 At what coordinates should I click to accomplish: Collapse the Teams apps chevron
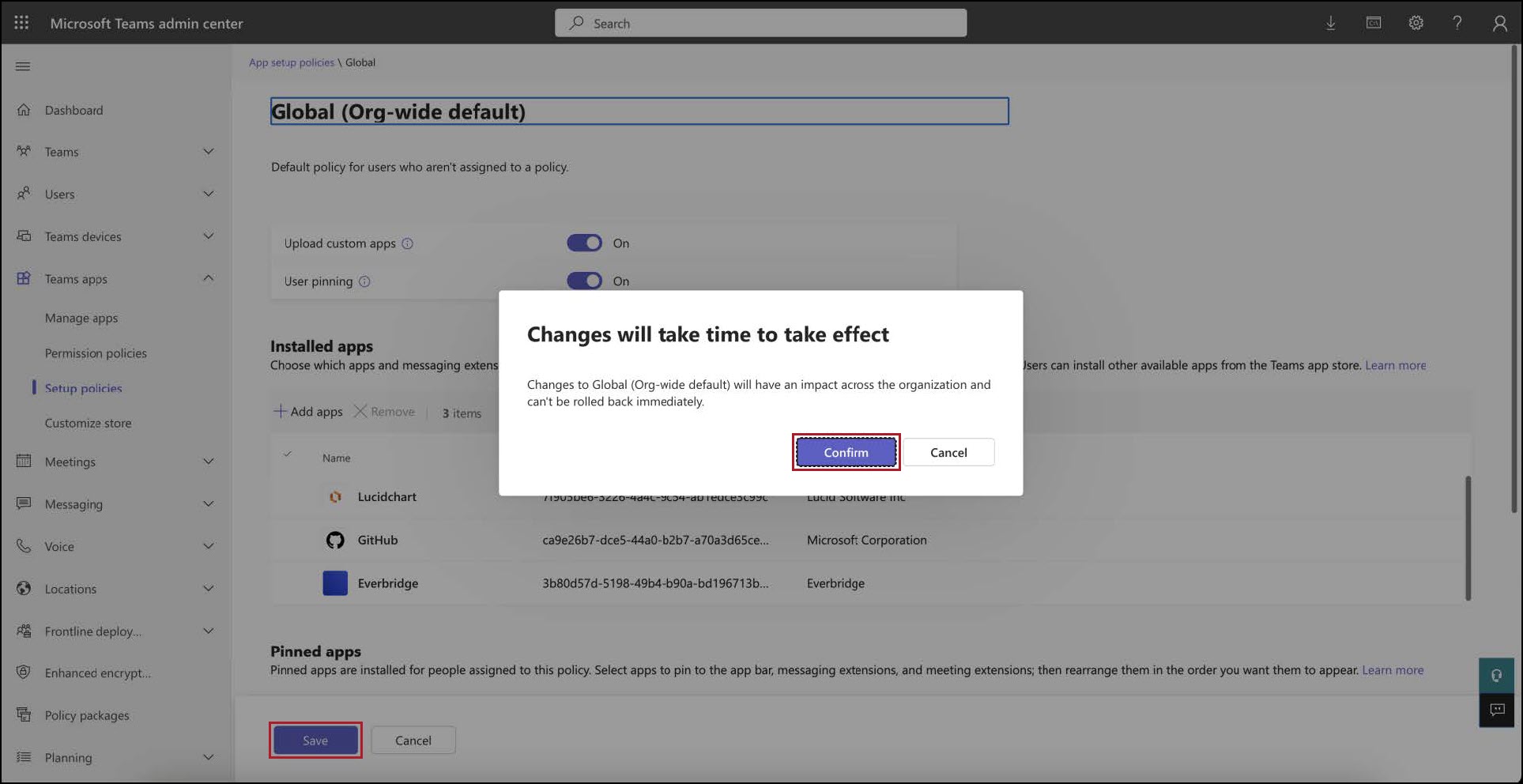[x=208, y=277]
